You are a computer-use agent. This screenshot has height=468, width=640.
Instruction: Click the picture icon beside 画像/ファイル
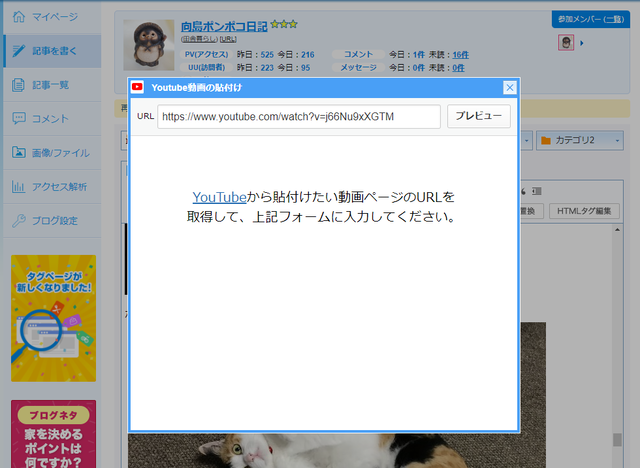coord(18,152)
